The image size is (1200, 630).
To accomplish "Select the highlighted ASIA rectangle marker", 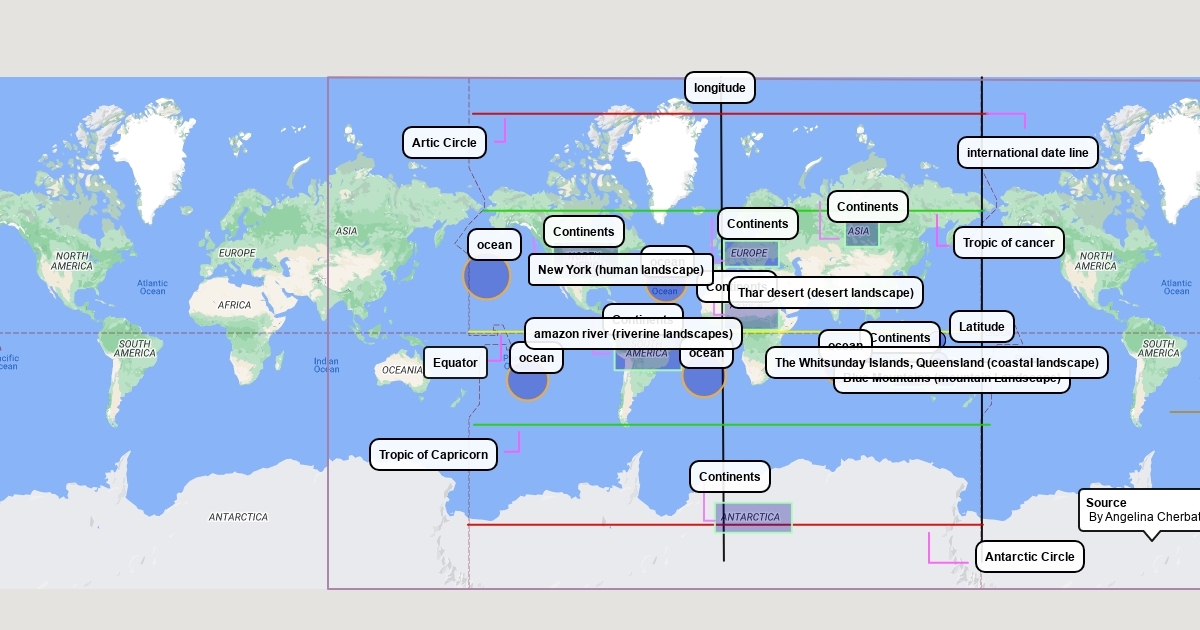I will pos(860,235).
